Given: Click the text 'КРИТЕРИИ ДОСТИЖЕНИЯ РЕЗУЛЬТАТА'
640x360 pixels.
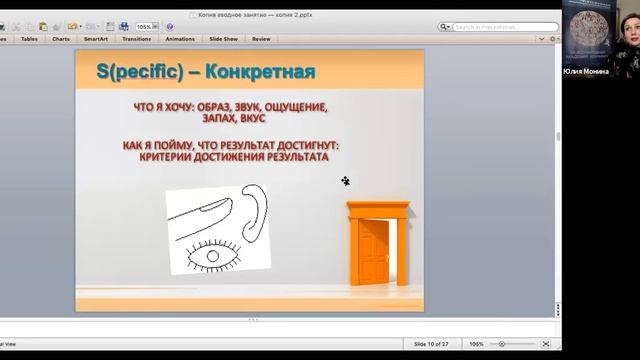Looking at the screenshot, I should pos(234,157).
